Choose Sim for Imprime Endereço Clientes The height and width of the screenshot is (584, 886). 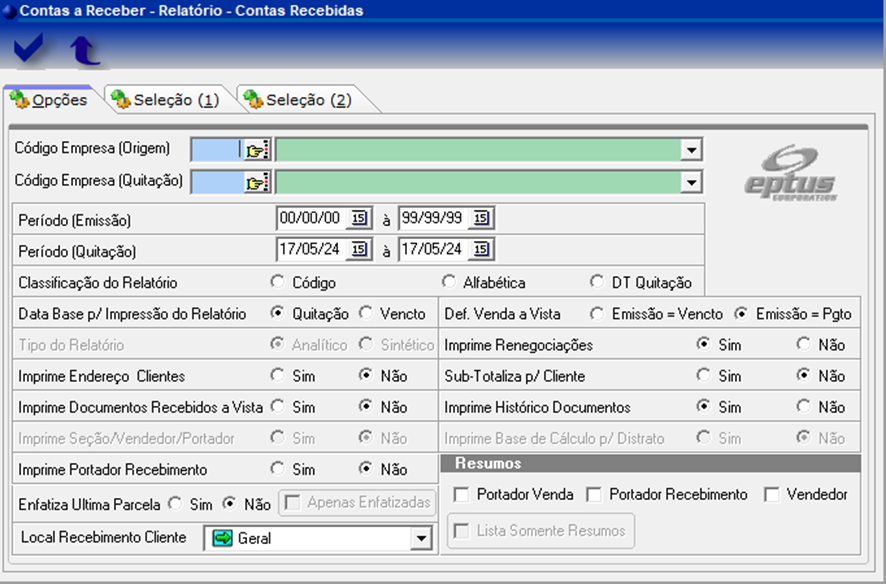click(x=278, y=376)
